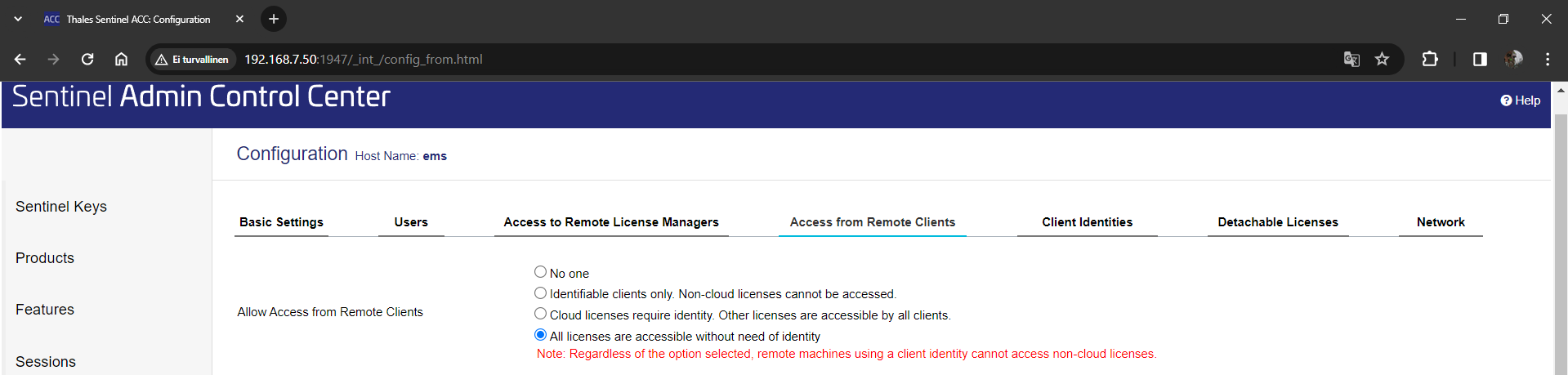Show site info for "Ei turvallinen" warning
Image resolution: width=1568 pixels, height=375 pixels.
coord(193,59)
